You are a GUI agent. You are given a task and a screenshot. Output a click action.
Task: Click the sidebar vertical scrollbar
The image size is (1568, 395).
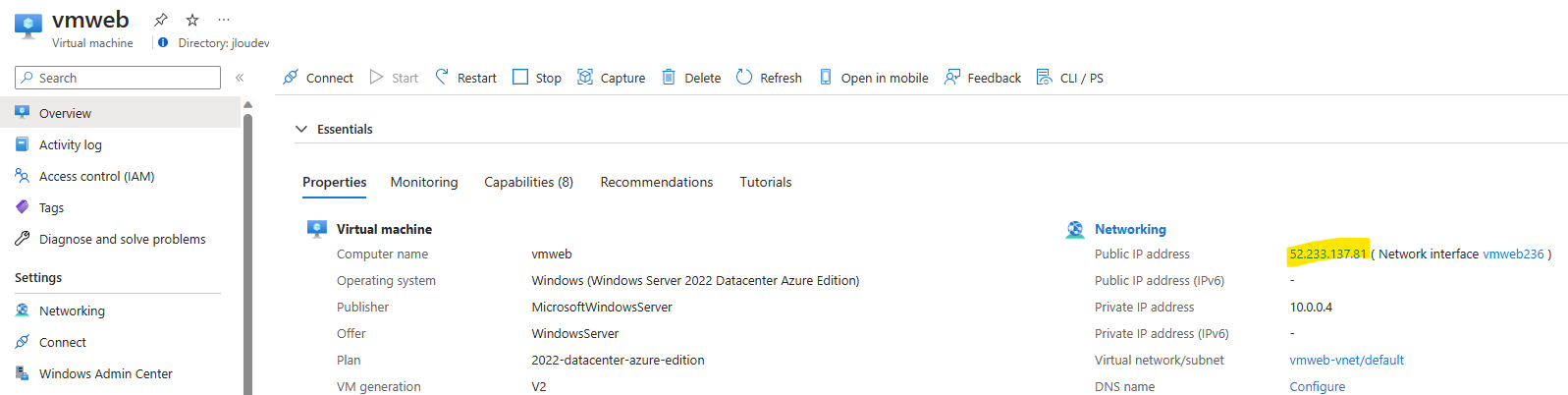(247, 254)
